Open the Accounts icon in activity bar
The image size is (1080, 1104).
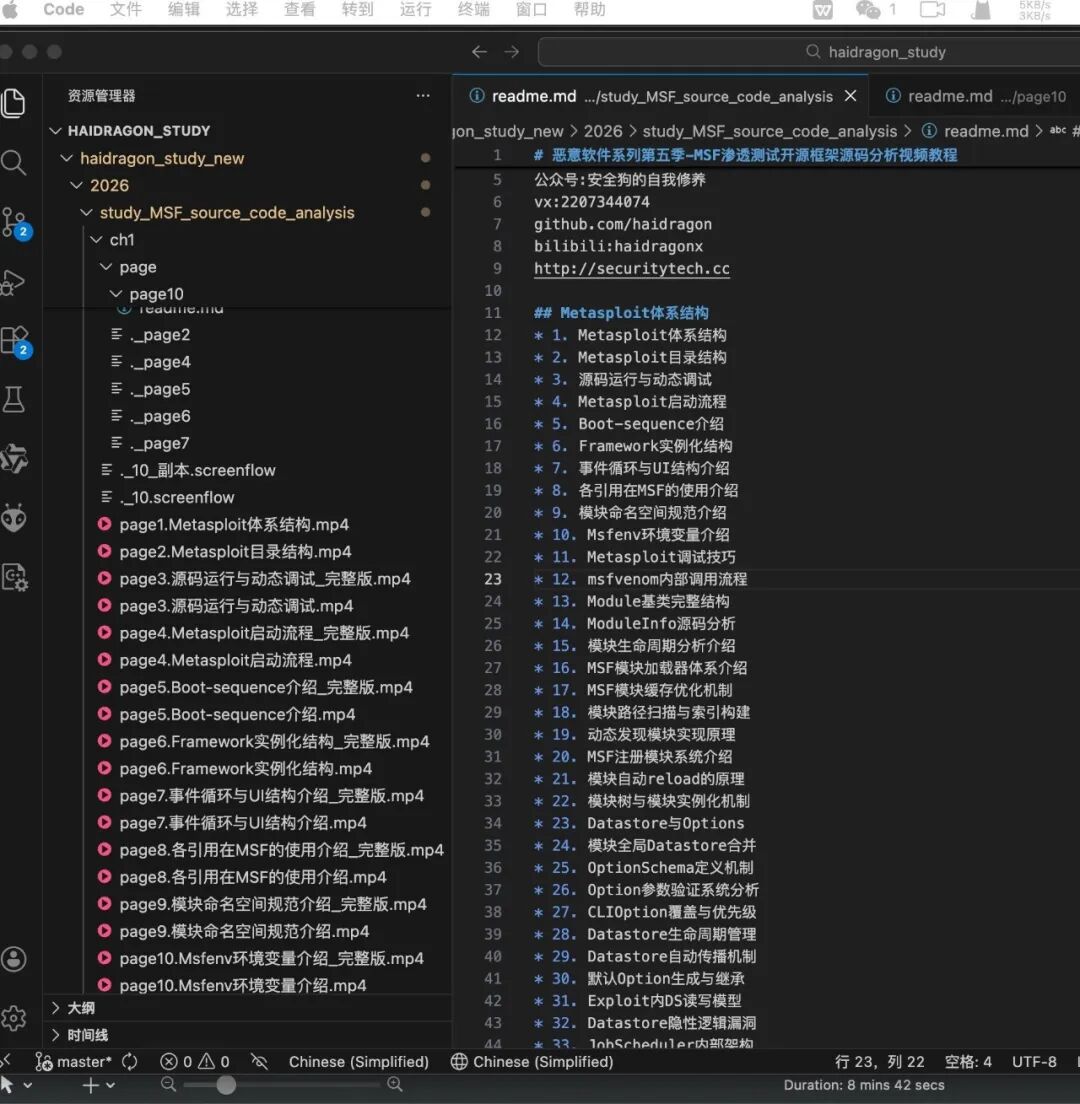pyautogui.click(x=14, y=959)
